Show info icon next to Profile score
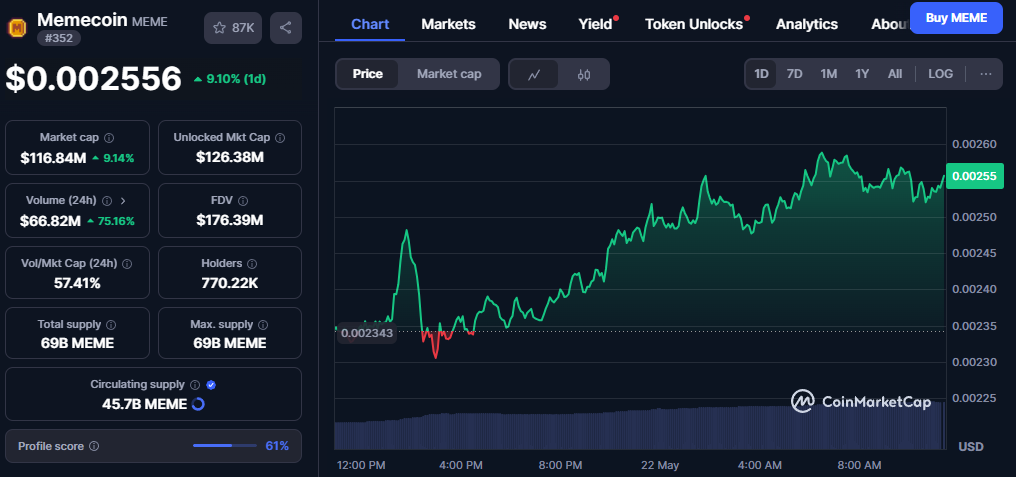 coord(94,446)
